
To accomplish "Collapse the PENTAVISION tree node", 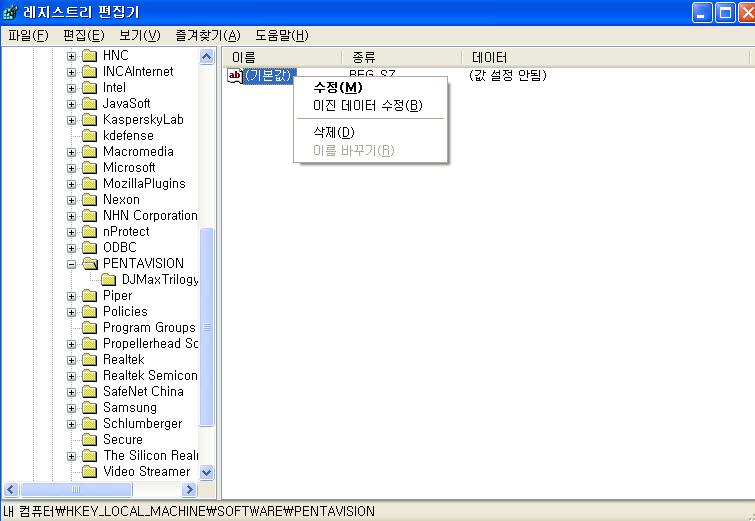I will tap(72, 264).
